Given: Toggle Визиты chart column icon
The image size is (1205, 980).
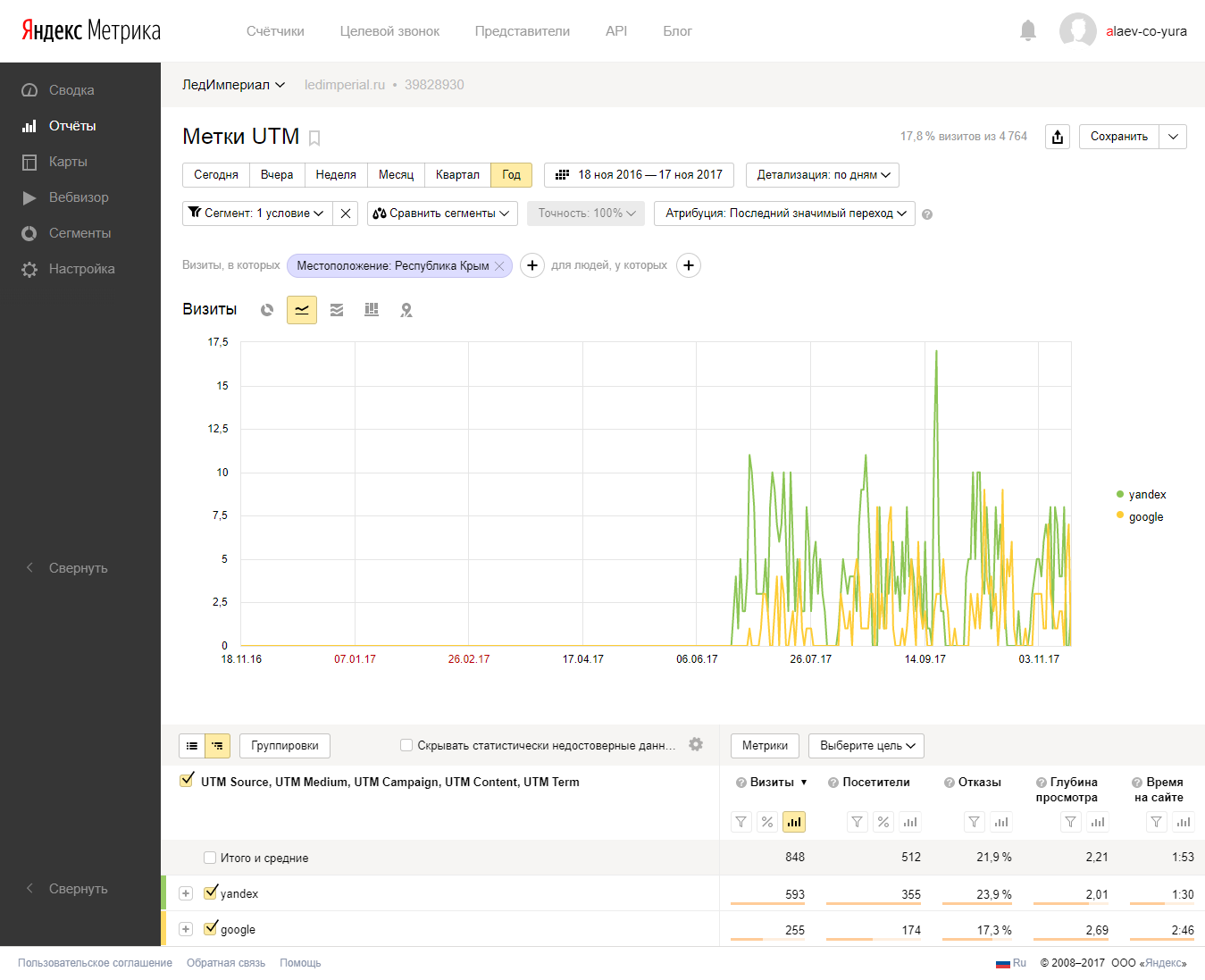Looking at the screenshot, I should point(794,822).
